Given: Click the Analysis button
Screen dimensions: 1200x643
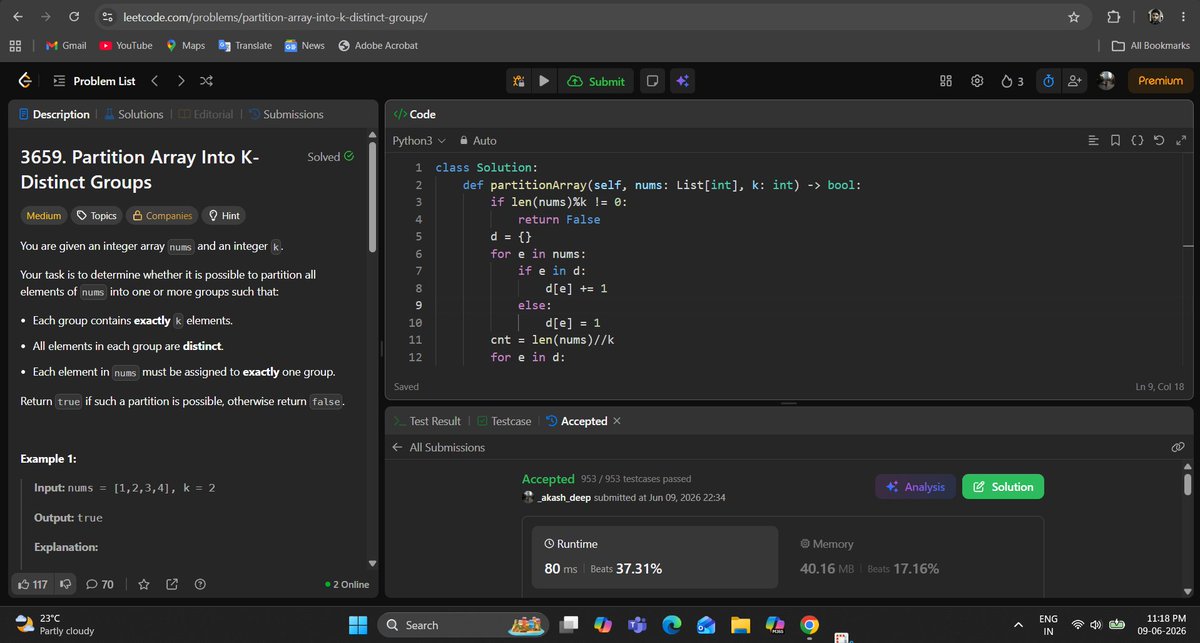Looking at the screenshot, I should (x=915, y=487).
